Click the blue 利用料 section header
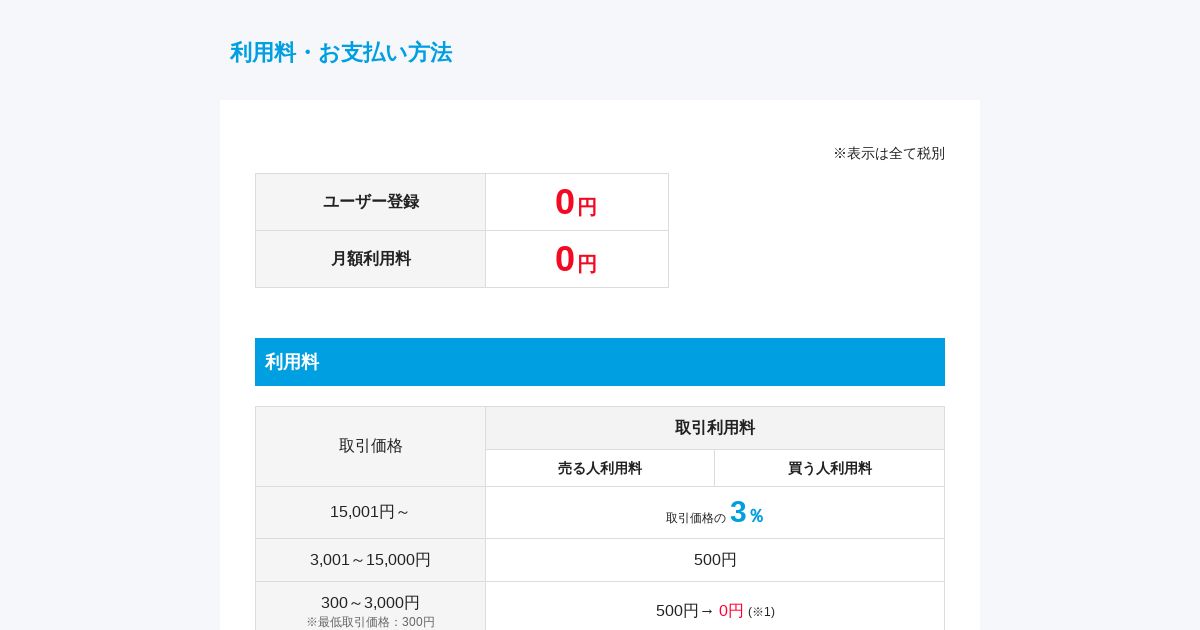The image size is (1200, 630). pos(600,362)
